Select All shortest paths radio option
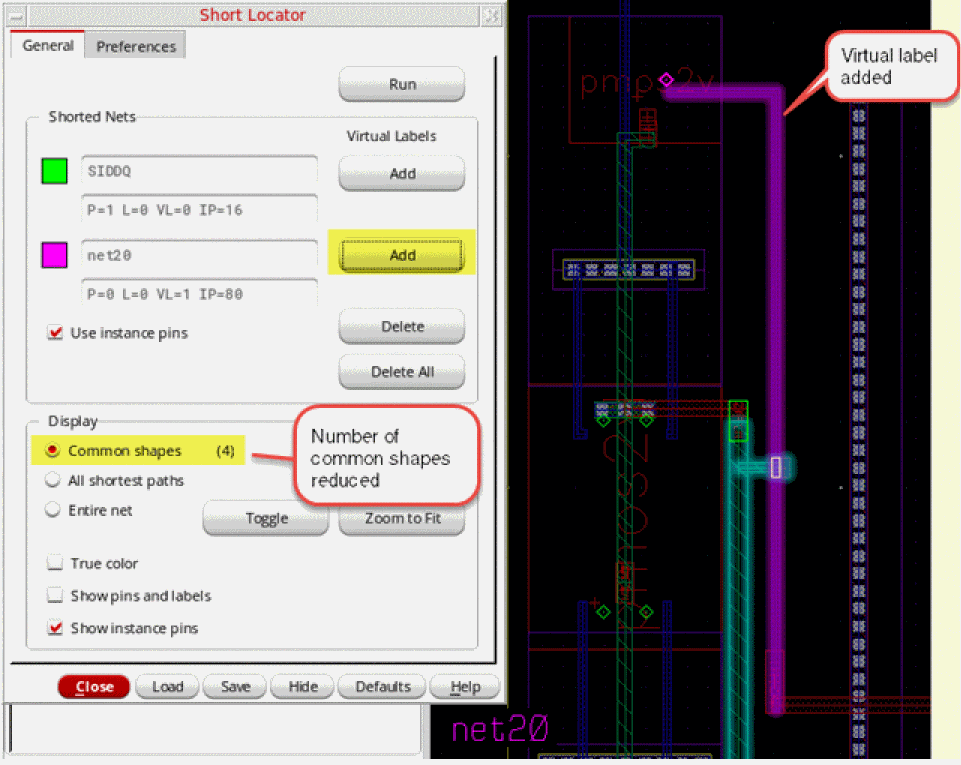 click(x=53, y=480)
